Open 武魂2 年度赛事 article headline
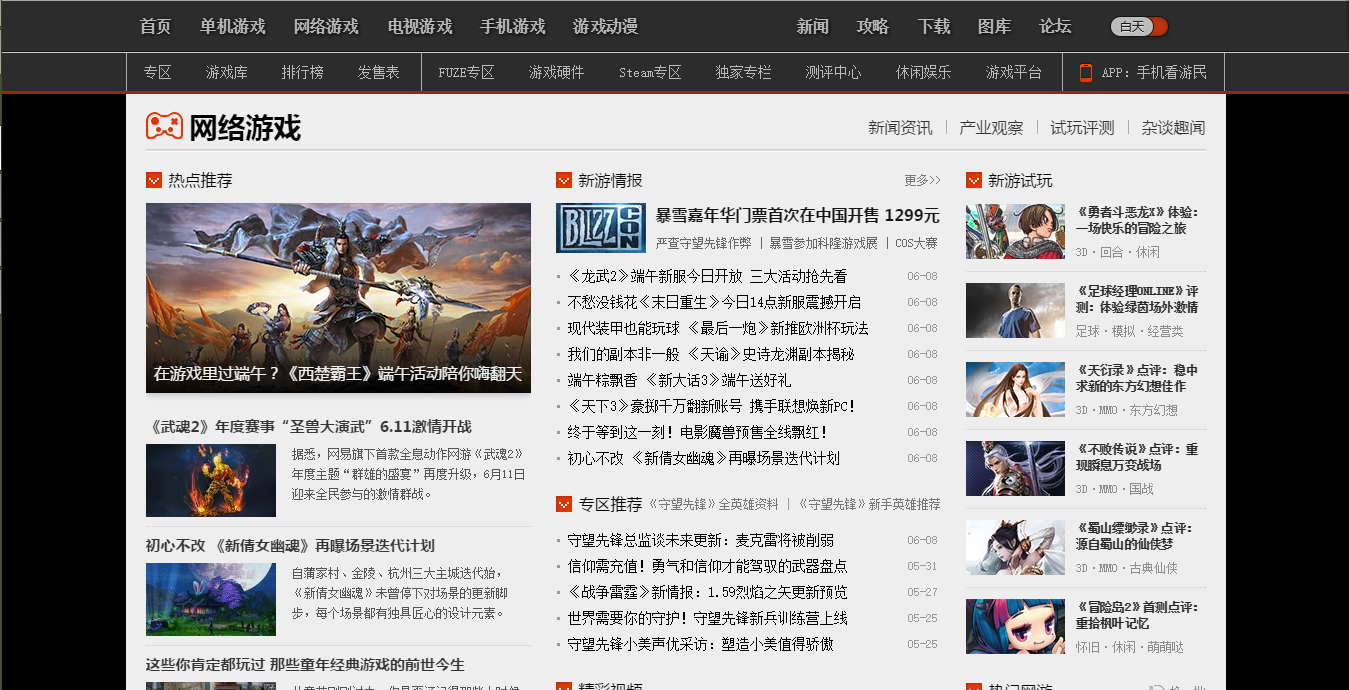Screen dimensions: 1349x690 tap(309, 426)
